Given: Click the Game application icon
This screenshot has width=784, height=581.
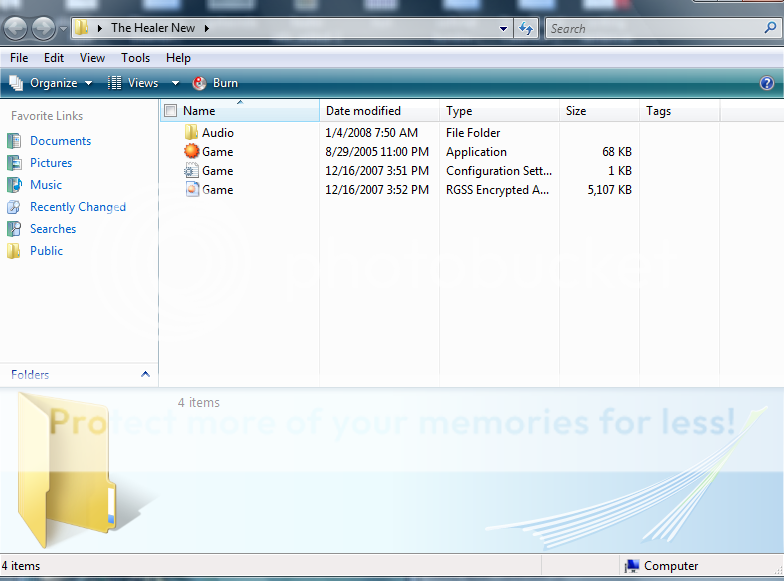Looking at the screenshot, I should (192, 152).
